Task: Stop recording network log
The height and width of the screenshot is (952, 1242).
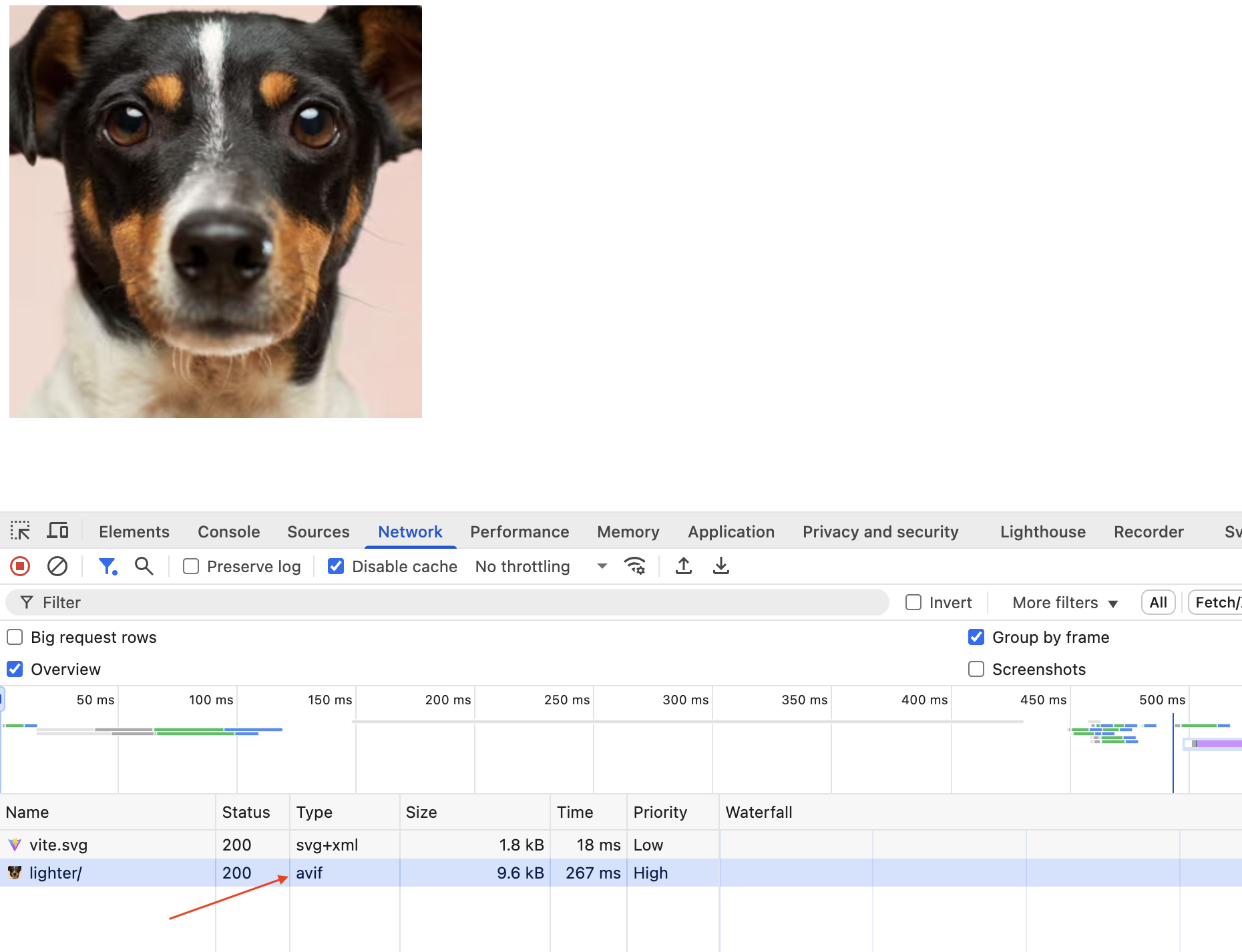Action: tap(19, 565)
